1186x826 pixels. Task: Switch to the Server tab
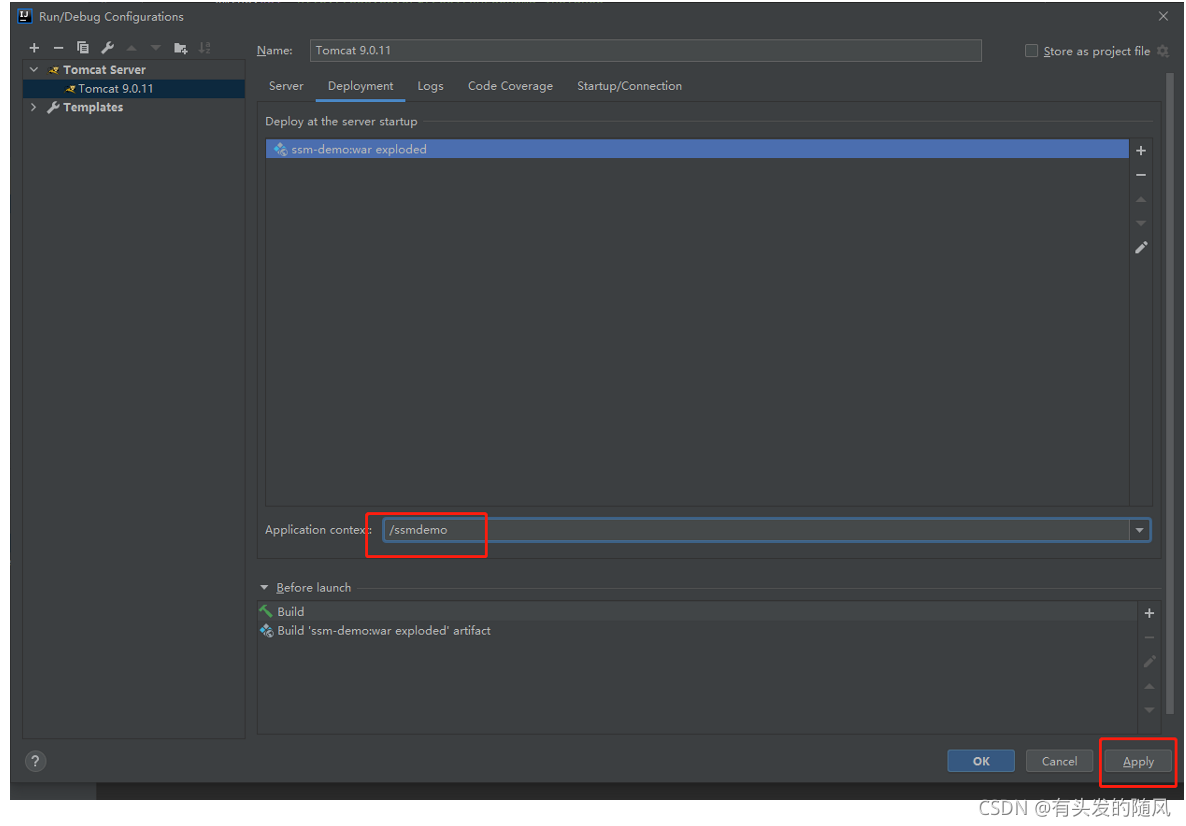[x=286, y=86]
